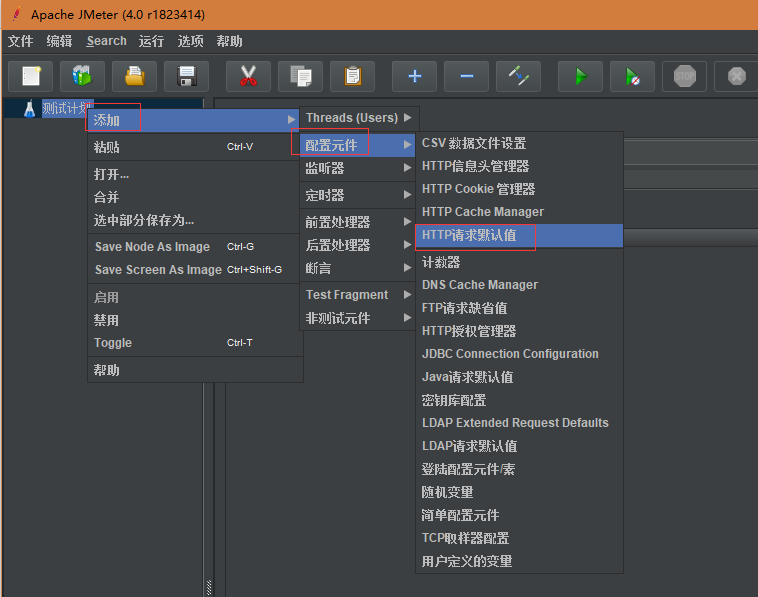
Task: Expand the Test Fragment submenu
Action: pyautogui.click(x=357, y=295)
